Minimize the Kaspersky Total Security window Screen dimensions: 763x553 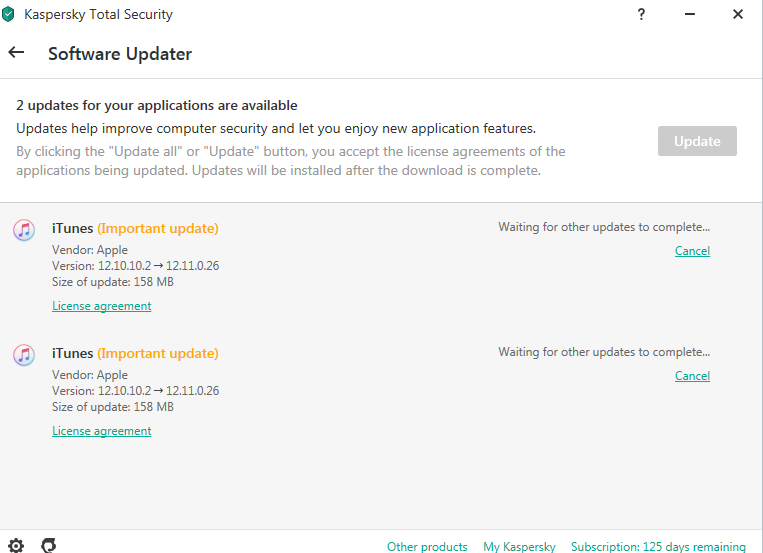[x=690, y=14]
